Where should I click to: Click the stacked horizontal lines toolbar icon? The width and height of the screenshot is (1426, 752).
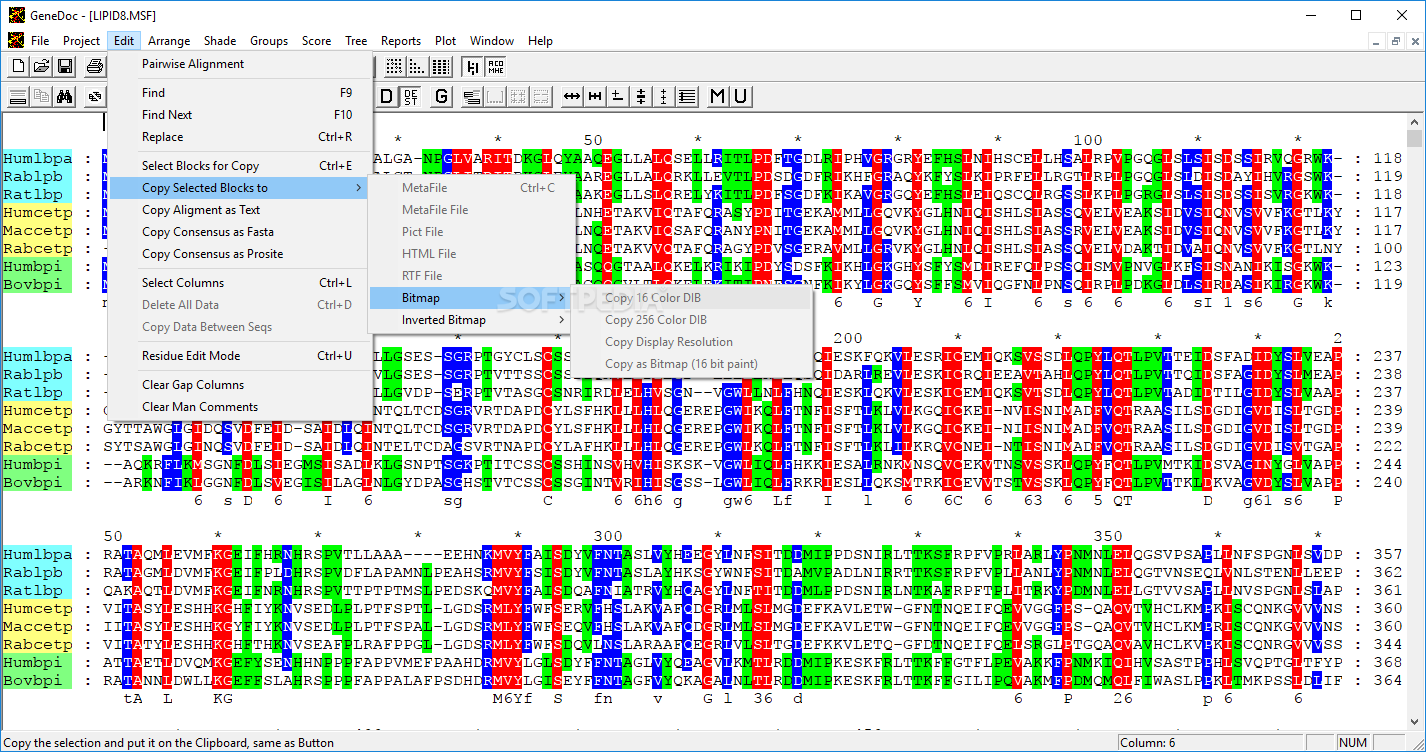click(x=18, y=97)
